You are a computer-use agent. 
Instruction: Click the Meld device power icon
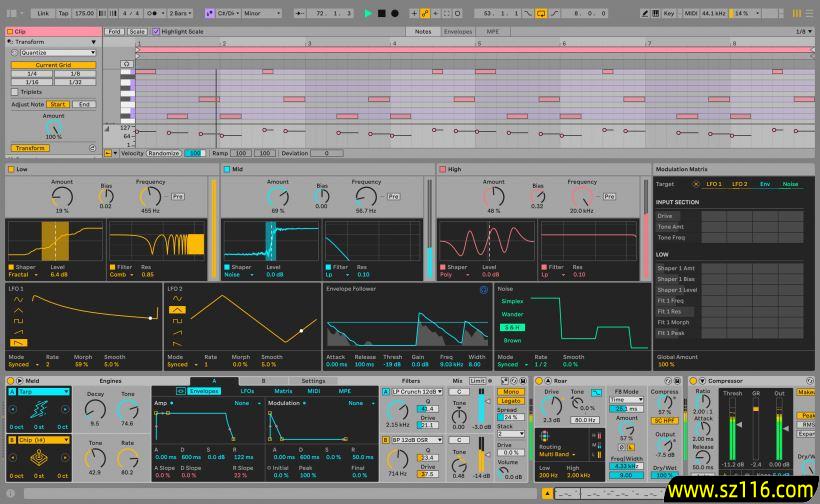point(11,381)
